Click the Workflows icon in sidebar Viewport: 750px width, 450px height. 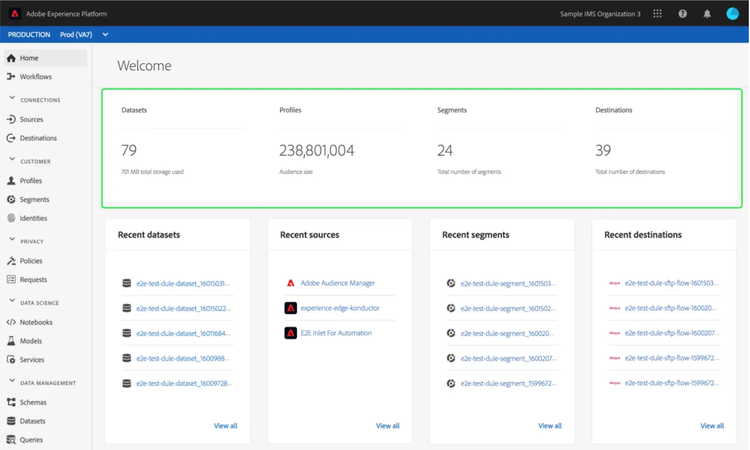11,77
